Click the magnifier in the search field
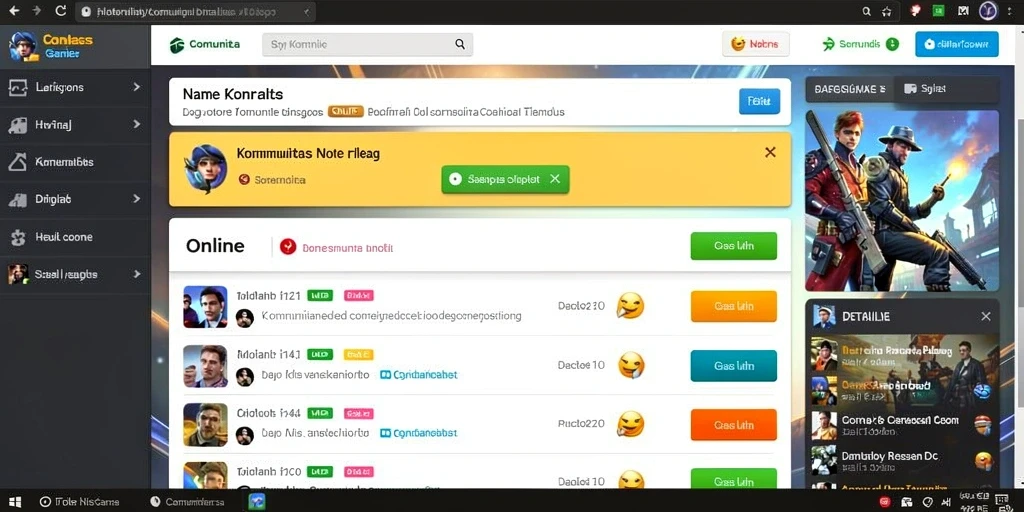The image size is (1024, 512). coord(460,44)
